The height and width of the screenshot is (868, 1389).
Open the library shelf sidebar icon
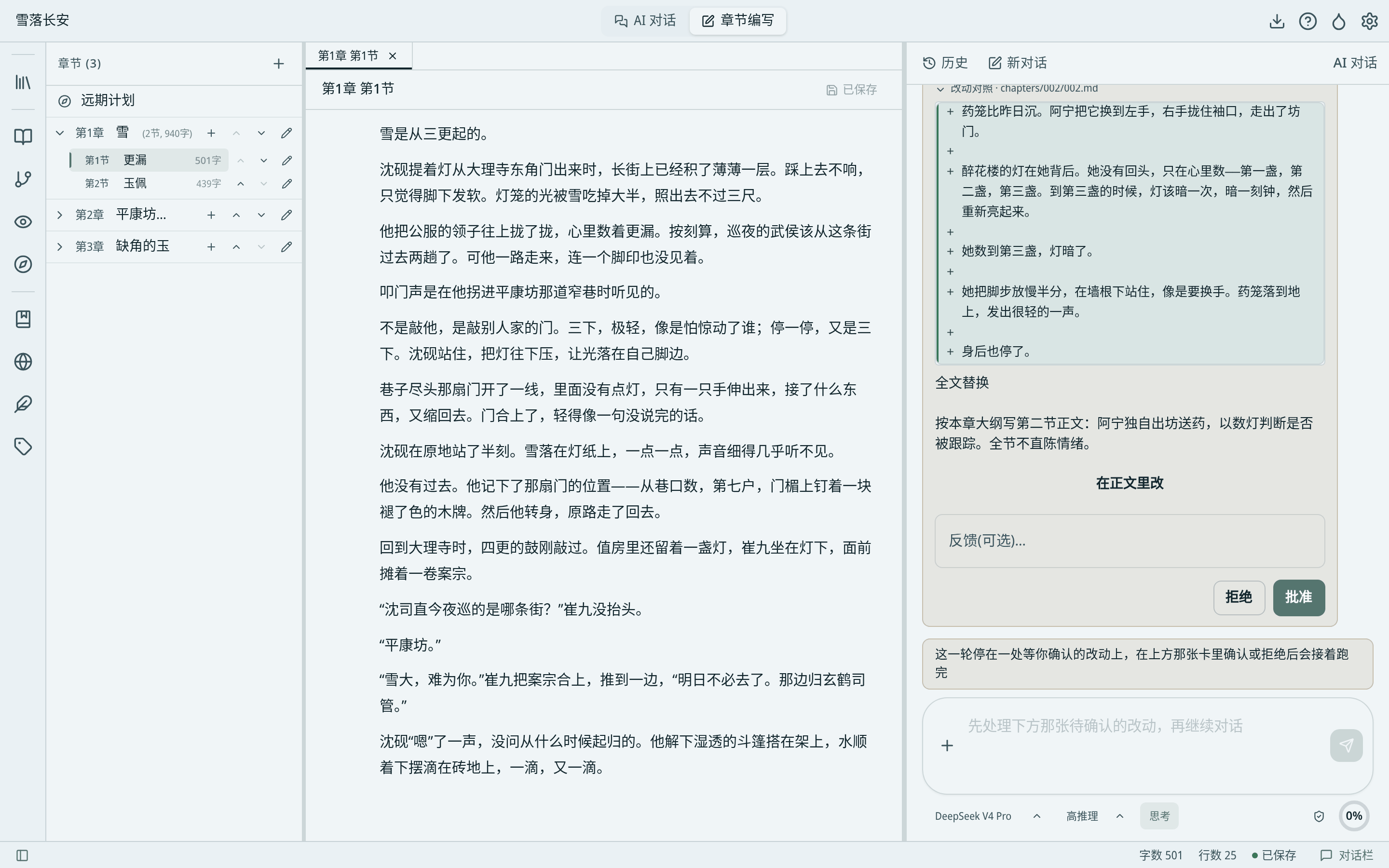point(23,82)
